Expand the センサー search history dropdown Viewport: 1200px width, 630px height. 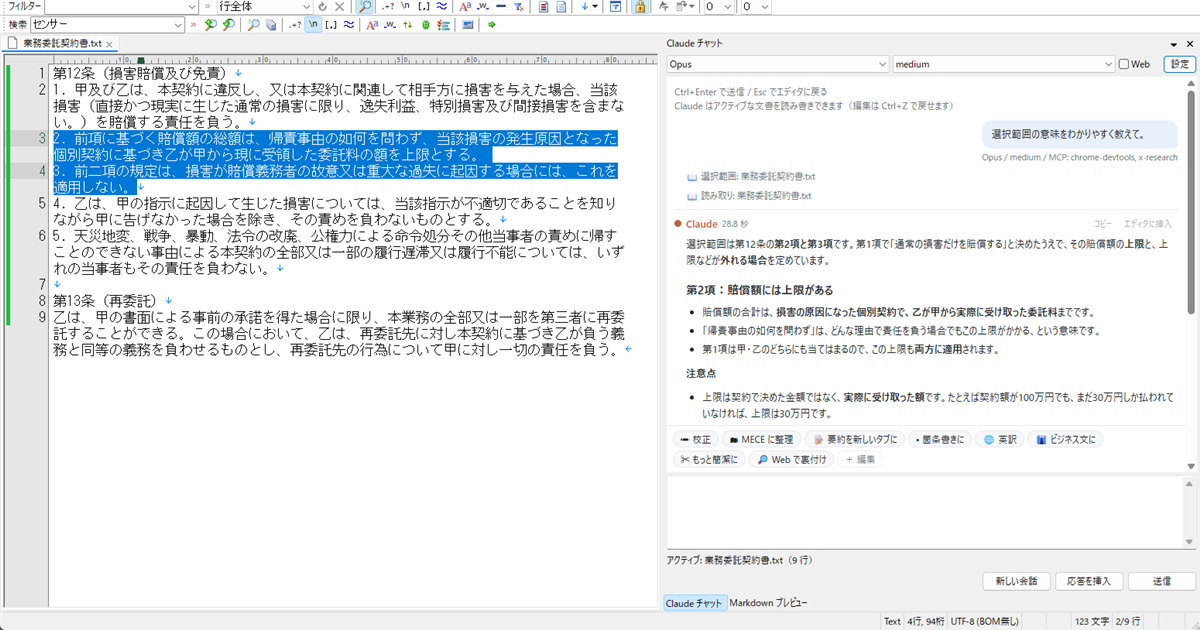coord(178,24)
